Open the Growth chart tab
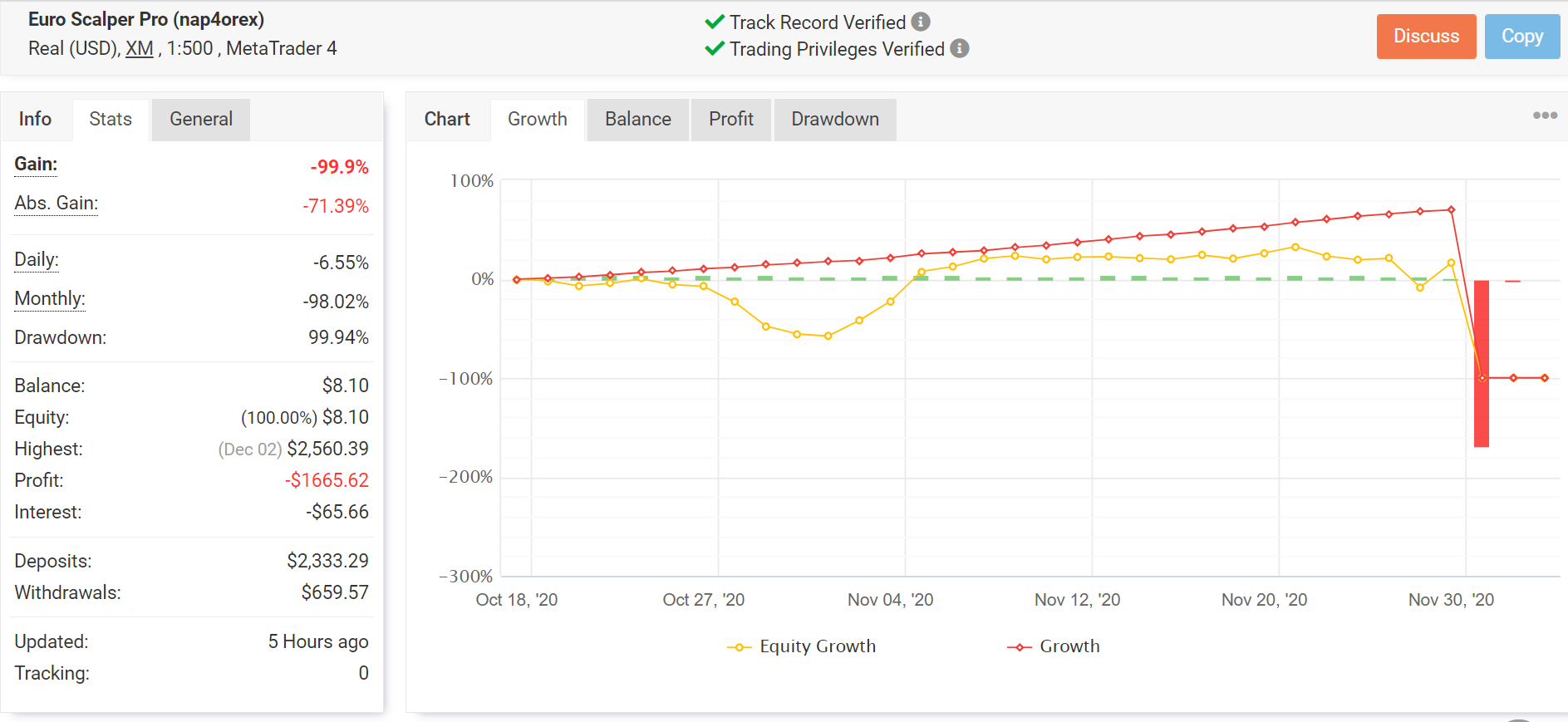 pyautogui.click(x=538, y=119)
